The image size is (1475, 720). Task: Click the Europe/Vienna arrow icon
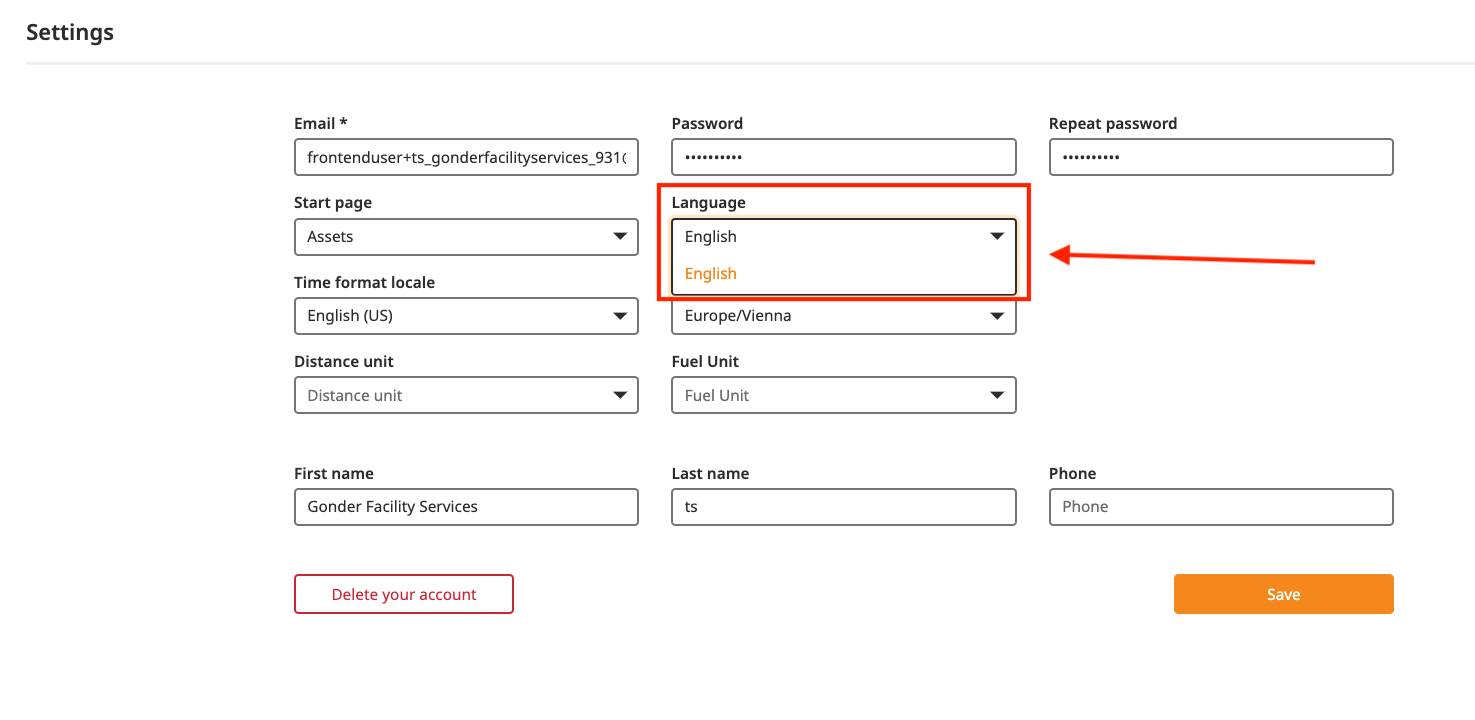tap(996, 316)
